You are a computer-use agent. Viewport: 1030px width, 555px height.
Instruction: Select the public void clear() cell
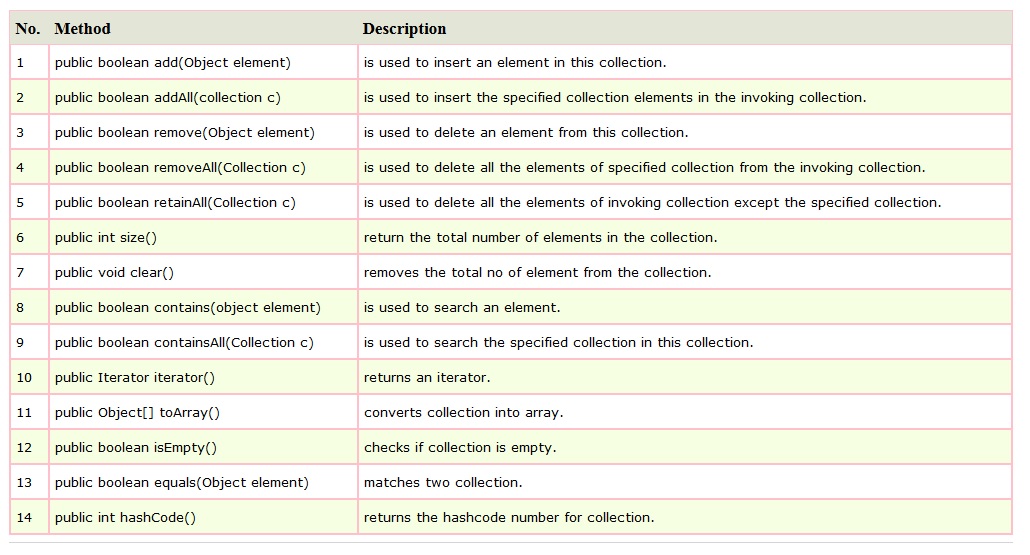click(114, 273)
